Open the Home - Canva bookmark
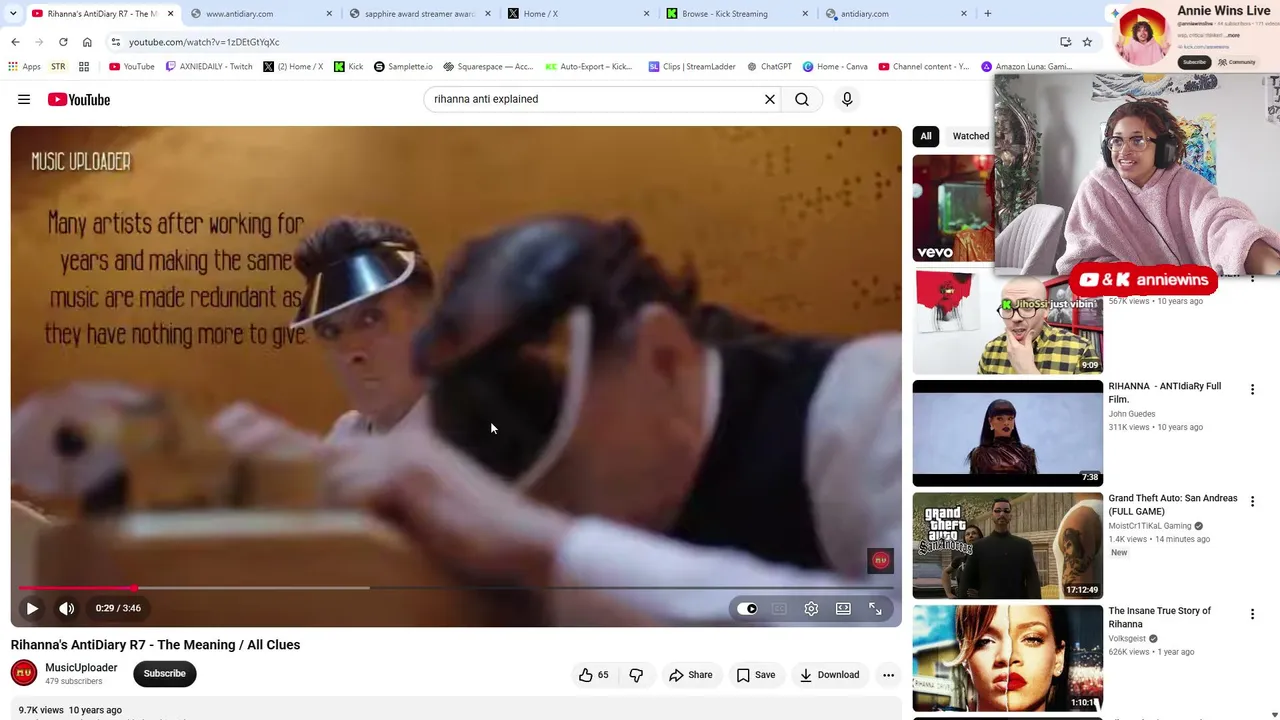1280x720 pixels. 835,67
